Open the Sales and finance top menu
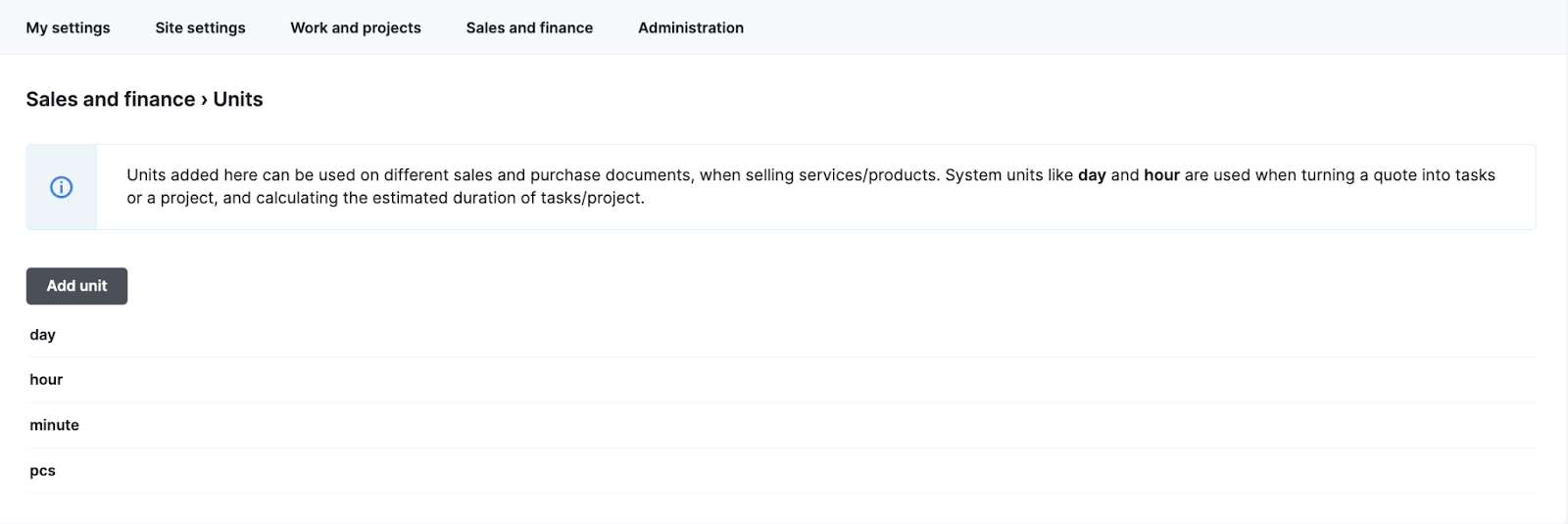This screenshot has height=524, width=1568. (529, 27)
